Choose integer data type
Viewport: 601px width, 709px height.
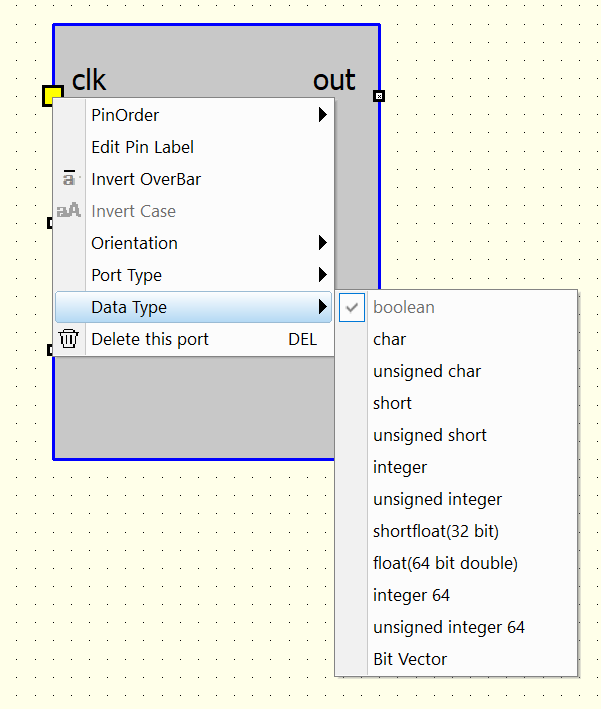400,467
